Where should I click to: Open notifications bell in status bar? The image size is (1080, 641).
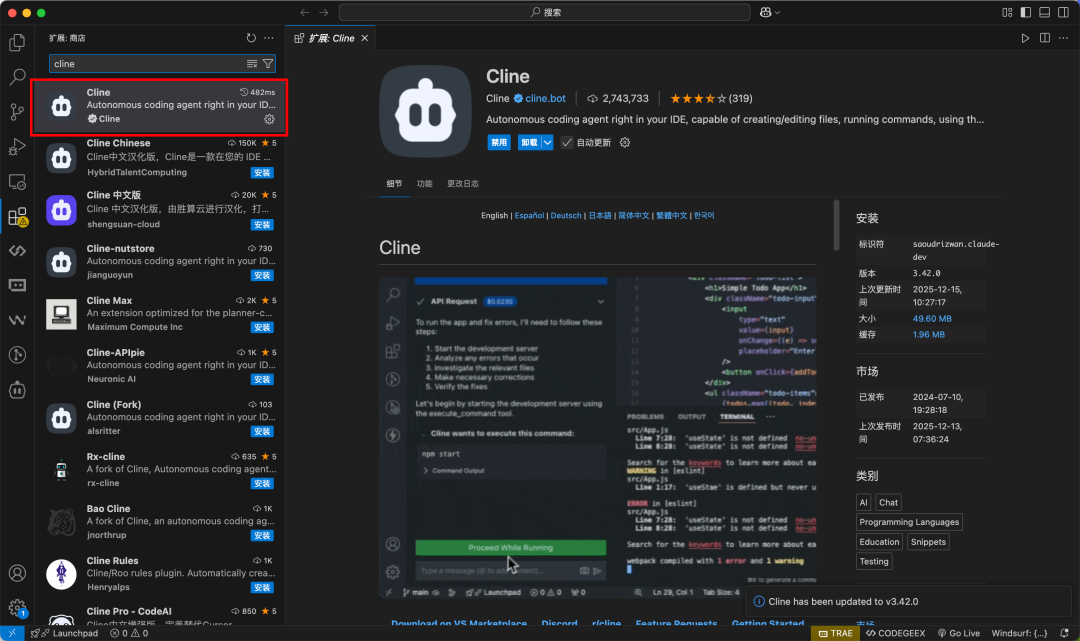pyautogui.click(x=1064, y=633)
